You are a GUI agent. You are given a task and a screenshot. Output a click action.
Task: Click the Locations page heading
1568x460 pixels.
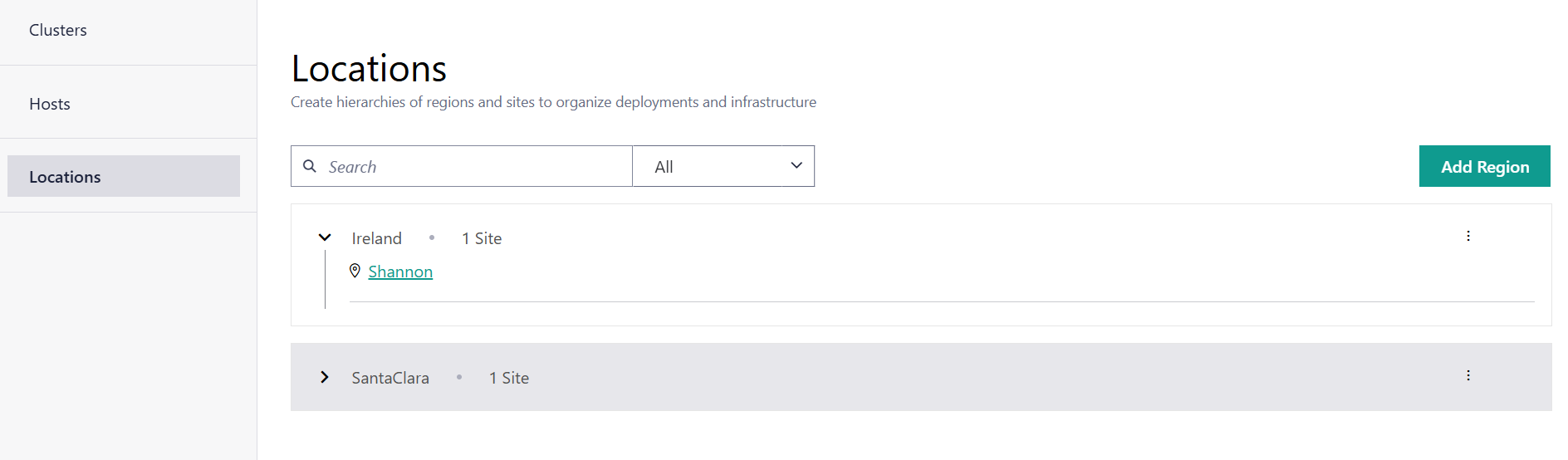pos(369,68)
